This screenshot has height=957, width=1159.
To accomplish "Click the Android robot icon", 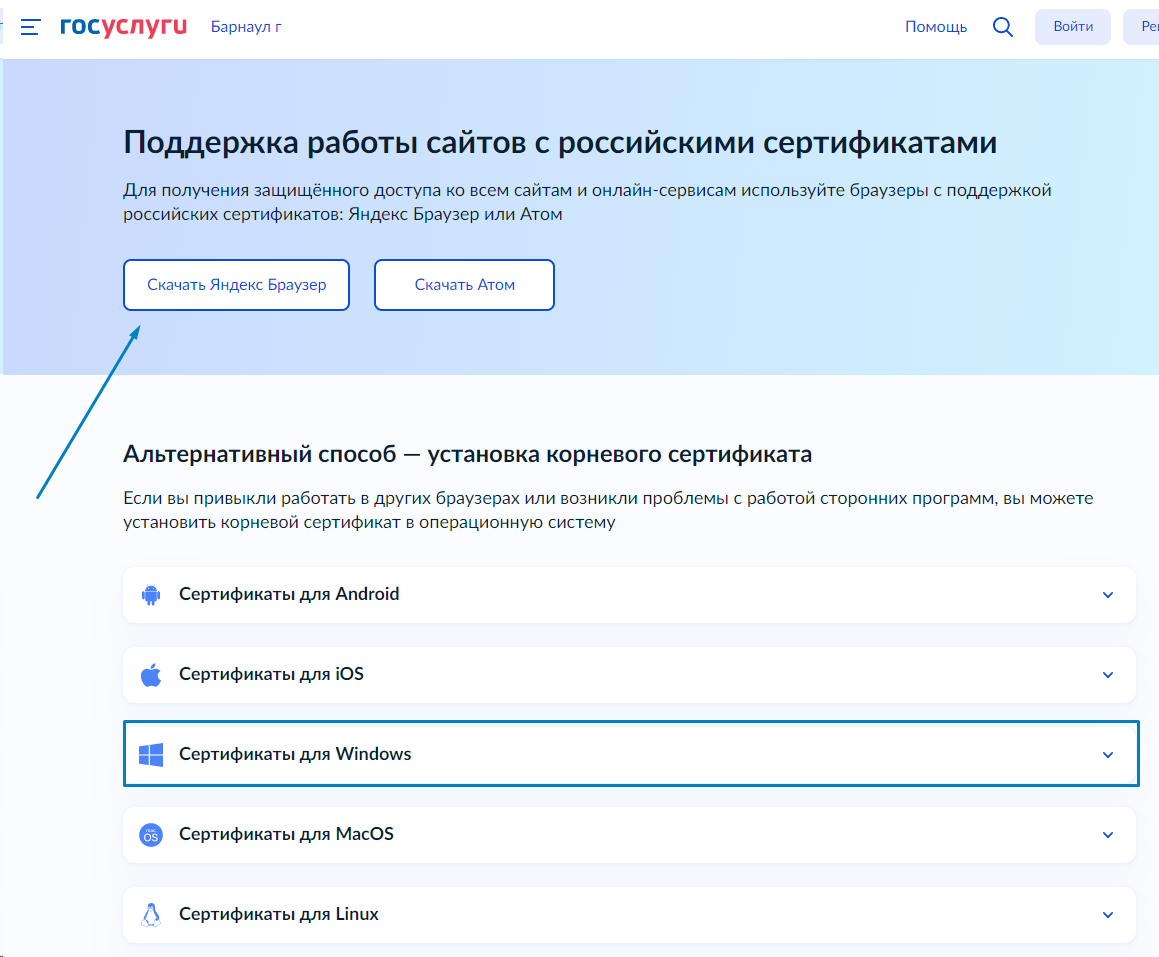I will coord(151,595).
